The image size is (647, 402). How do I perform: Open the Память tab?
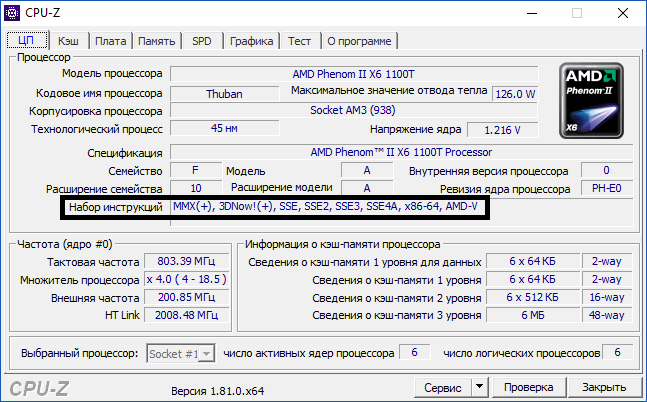click(157, 41)
